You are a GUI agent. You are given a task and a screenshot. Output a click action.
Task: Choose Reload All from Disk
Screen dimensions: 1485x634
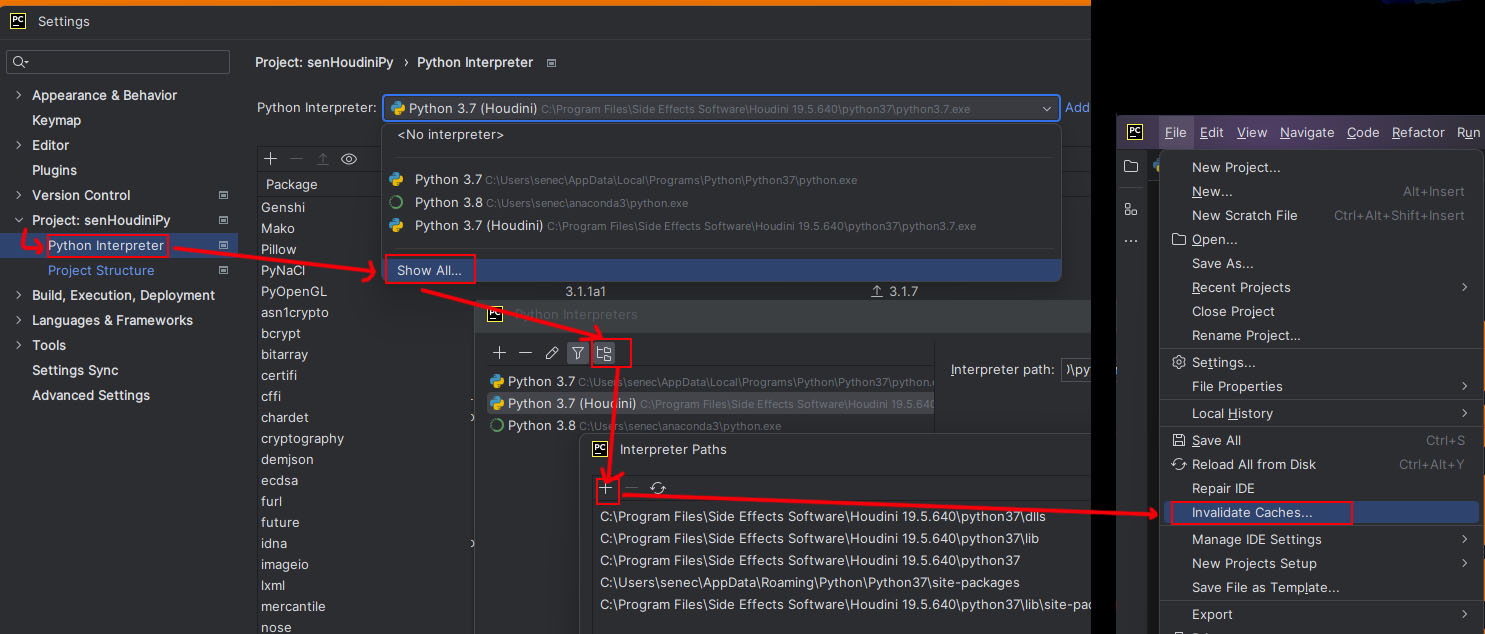click(x=1254, y=464)
